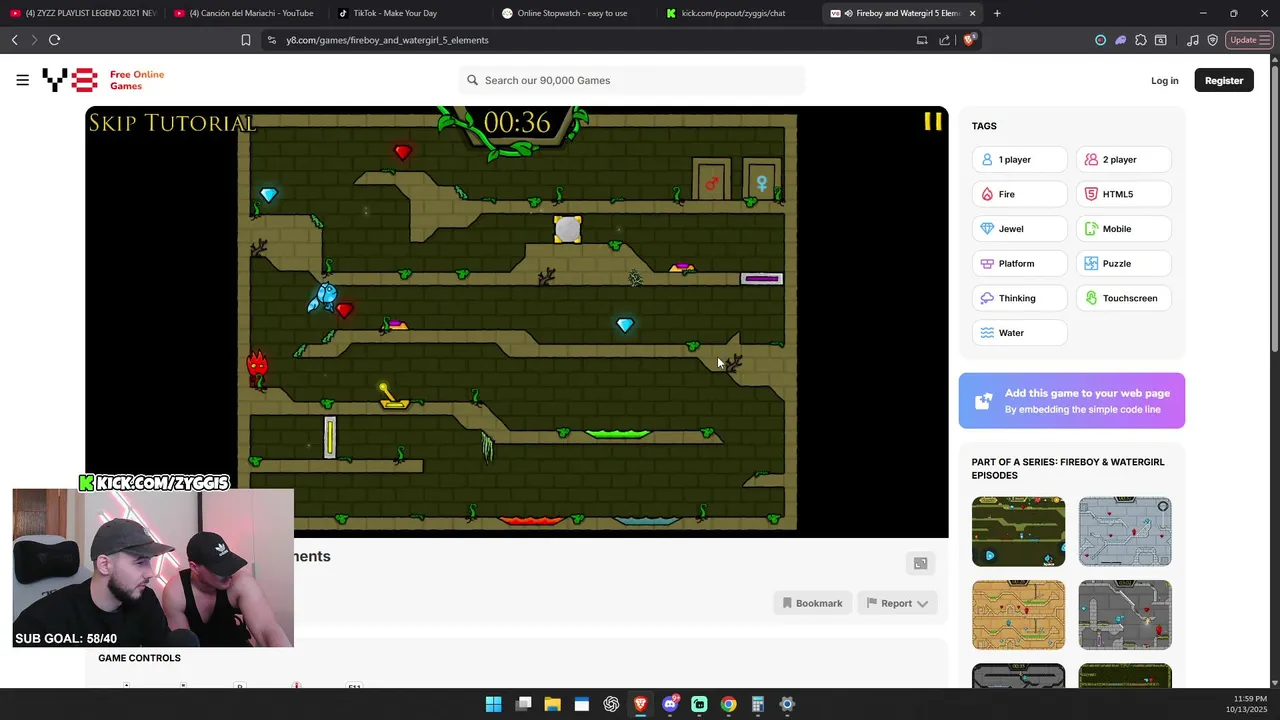1280x720 pixels.
Task: Open Task View on the taskbar
Action: click(523, 704)
